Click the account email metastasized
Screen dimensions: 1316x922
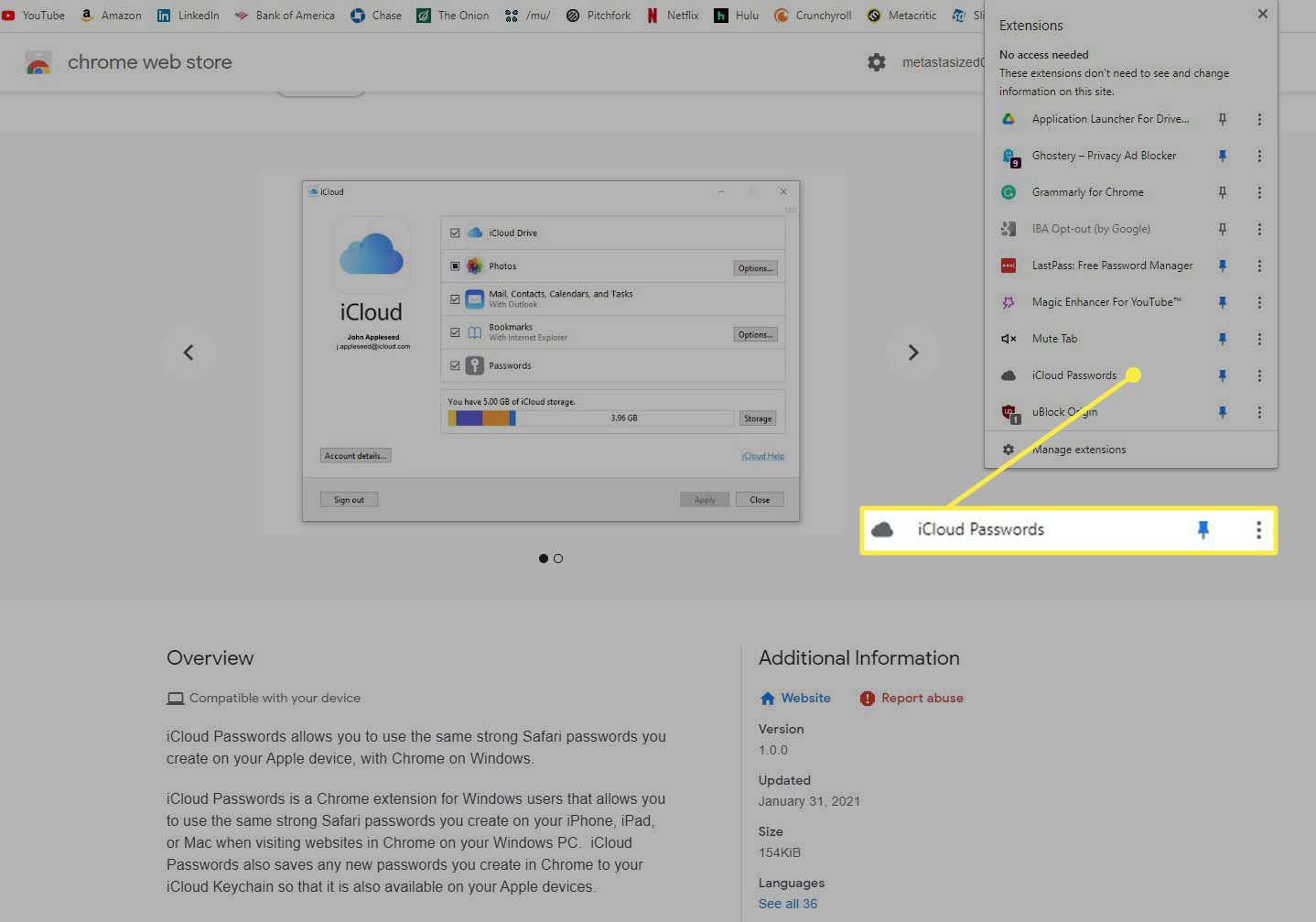click(943, 62)
